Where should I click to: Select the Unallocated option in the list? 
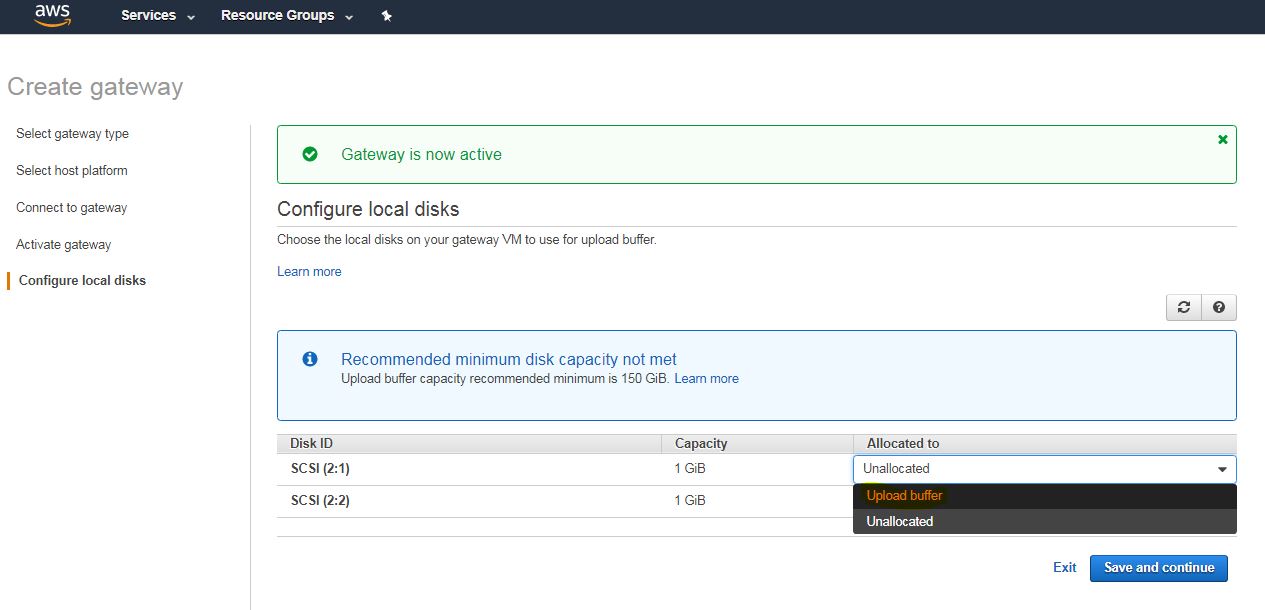coord(899,522)
